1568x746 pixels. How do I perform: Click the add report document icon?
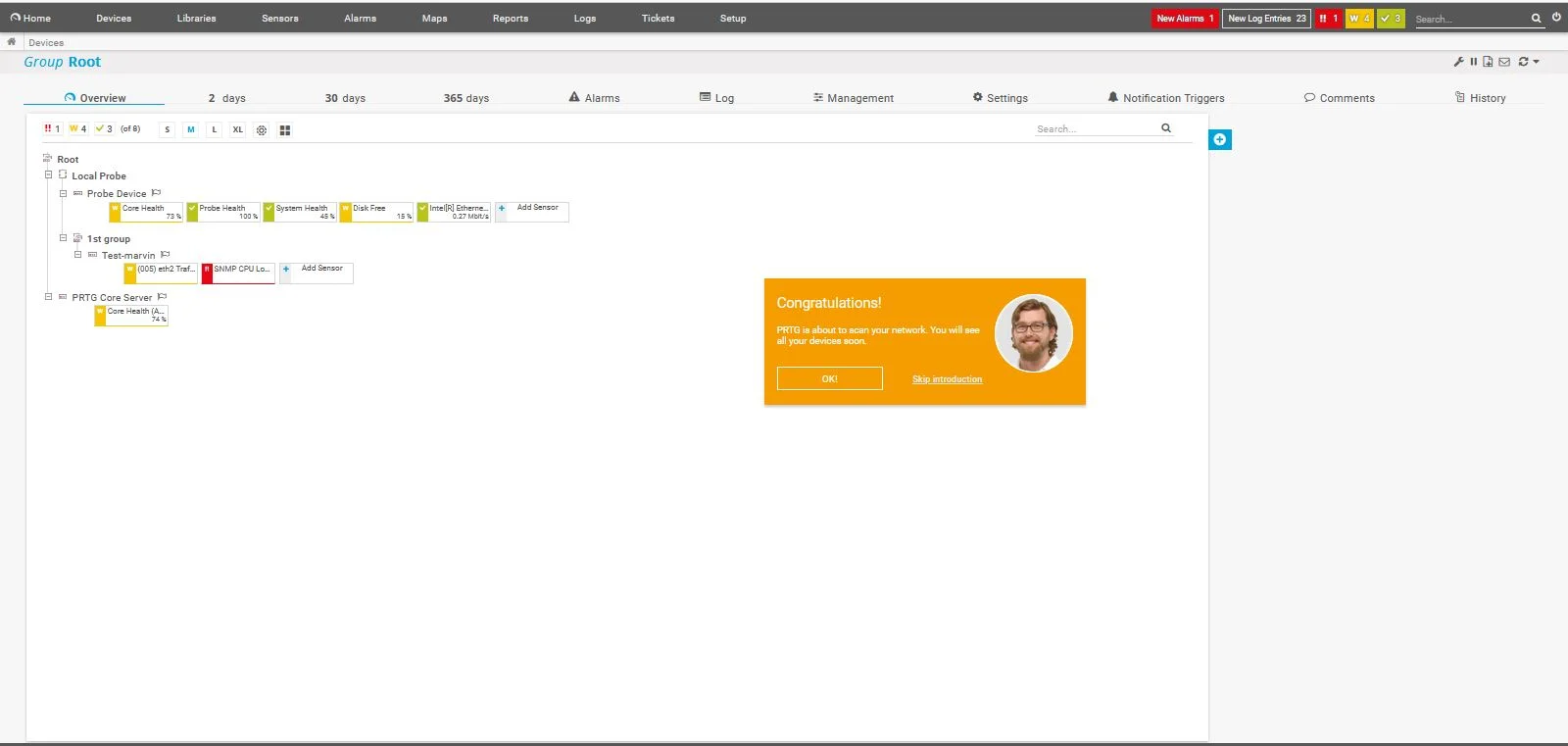(x=1488, y=62)
